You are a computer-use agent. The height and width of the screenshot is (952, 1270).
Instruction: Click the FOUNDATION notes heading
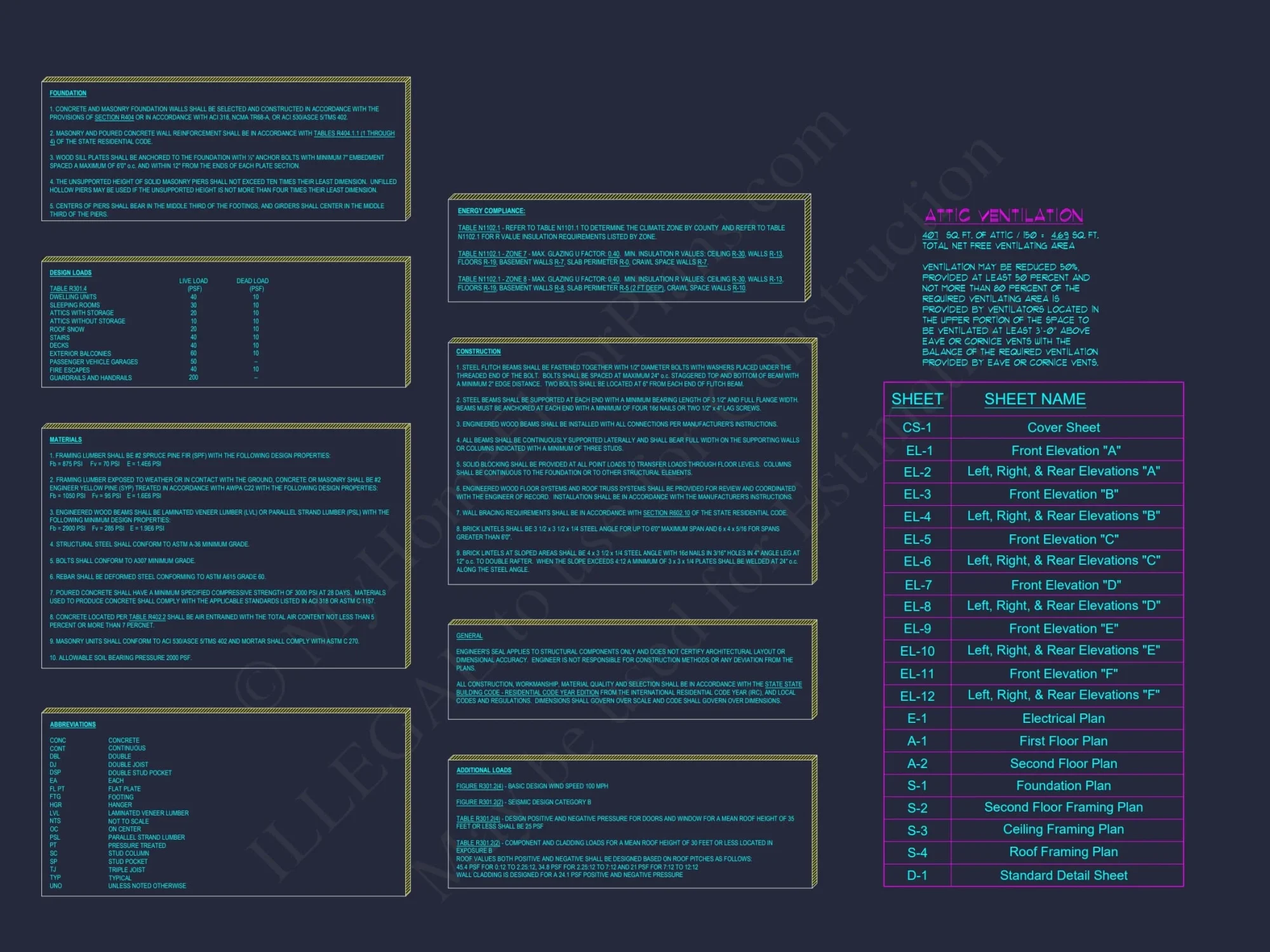[68, 93]
